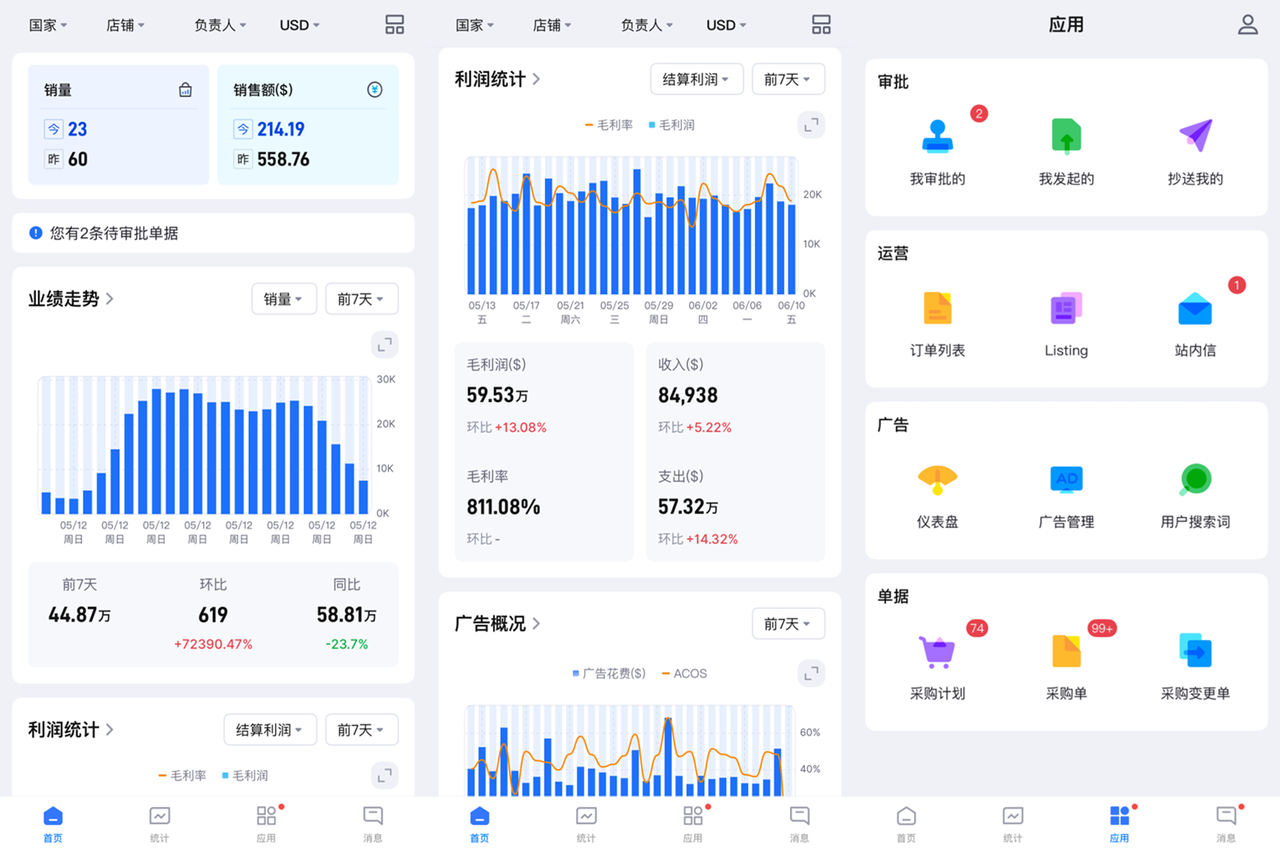Open middle 利润统计 title link
1280x862 pixels.
click(498, 79)
